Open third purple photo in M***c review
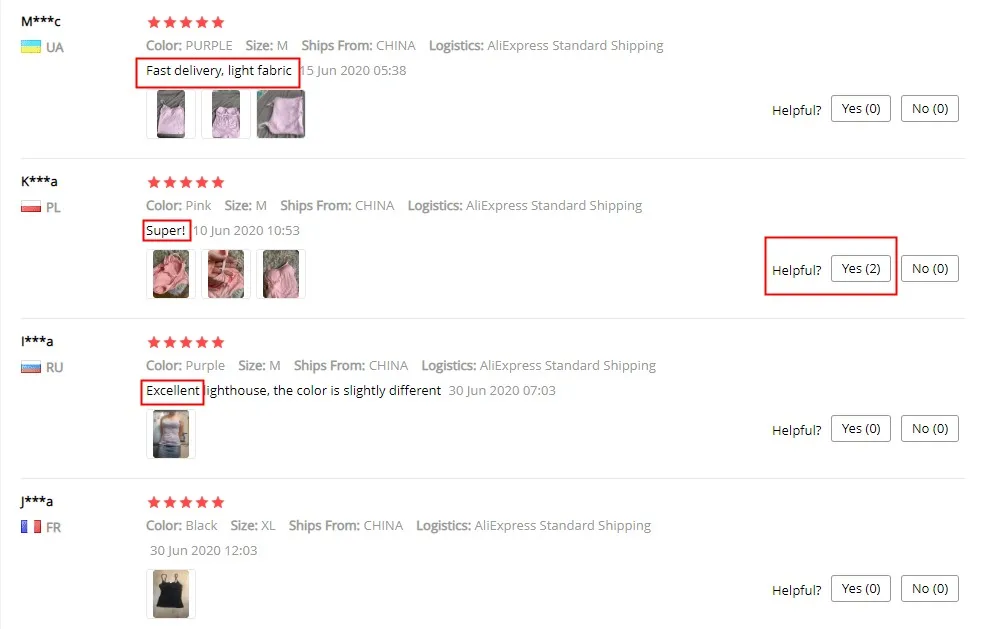The width and height of the screenshot is (985, 629). click(281, 114)
